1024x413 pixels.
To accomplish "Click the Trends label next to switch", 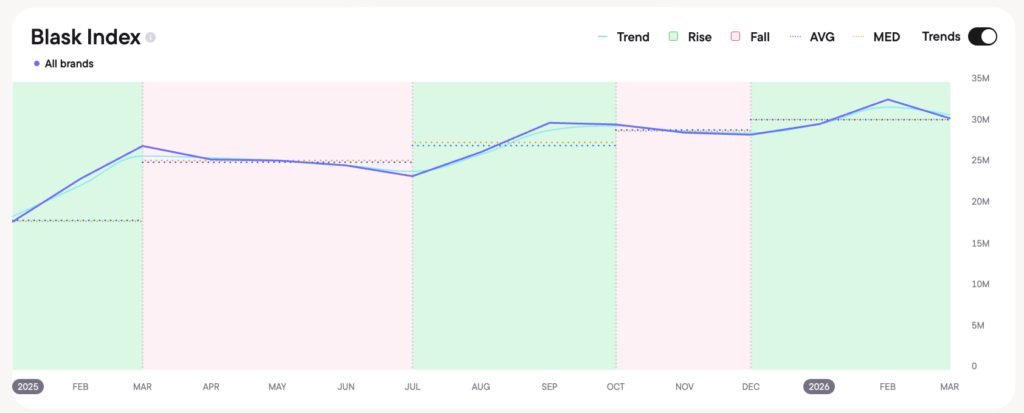I will 940,37.
